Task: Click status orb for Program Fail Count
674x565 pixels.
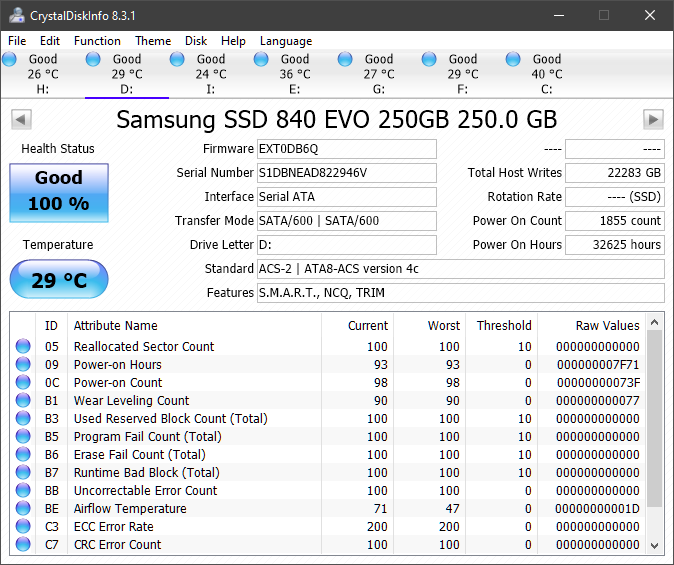Action: coord(23,436)
